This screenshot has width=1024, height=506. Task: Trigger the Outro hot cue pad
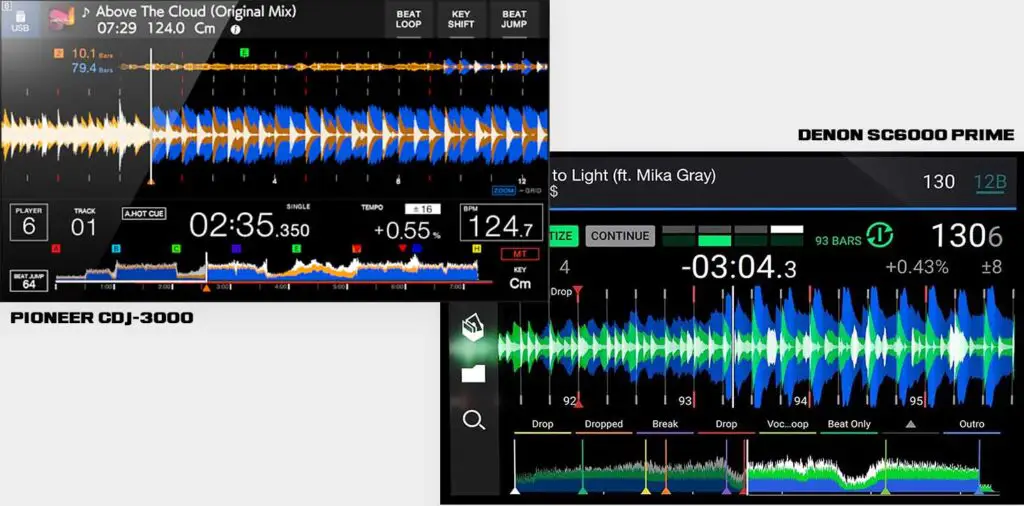972,425
